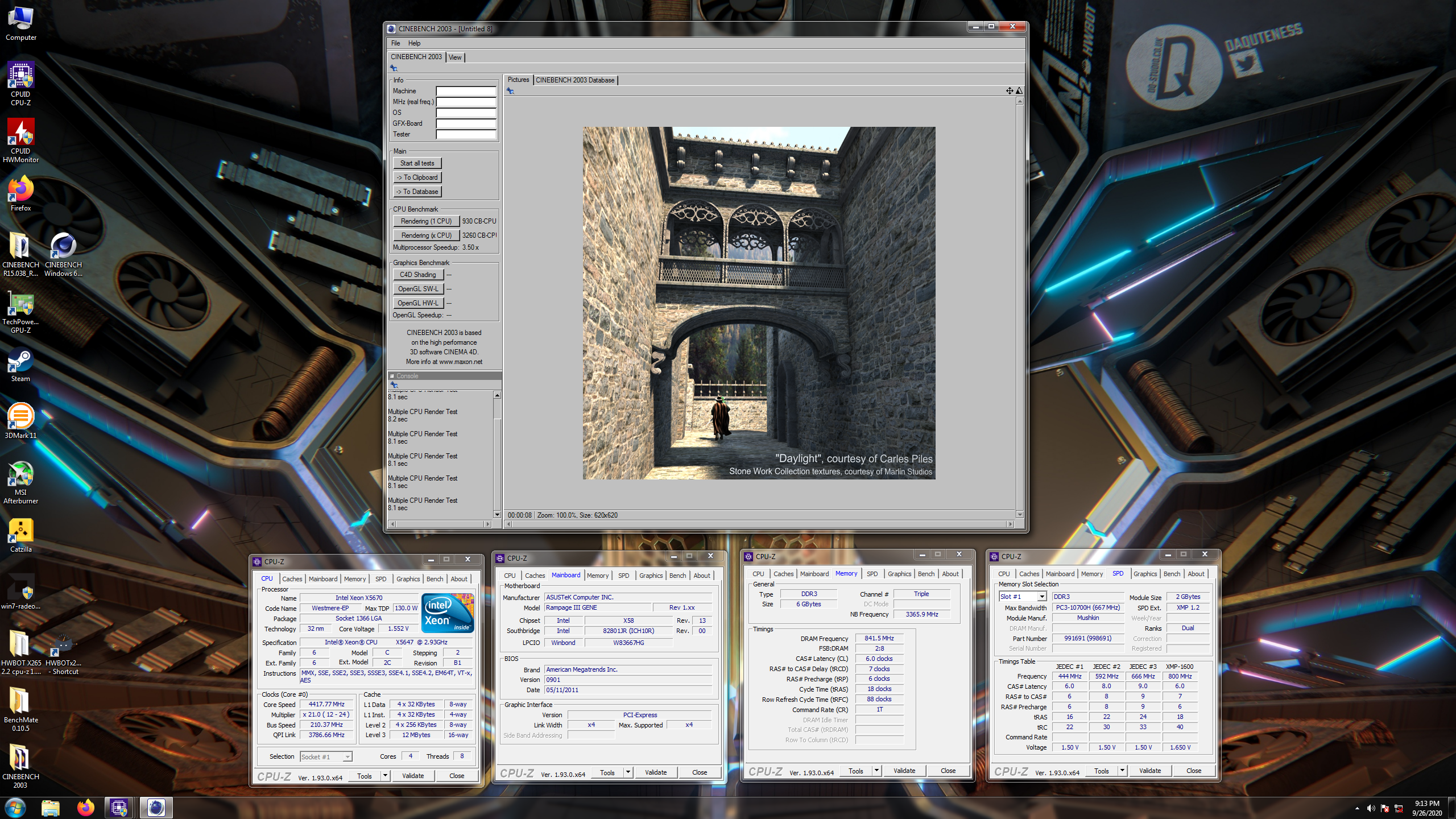Open About tab in the SPD window
This screenshot has height=819, width=1456.
click(1196, 574)
